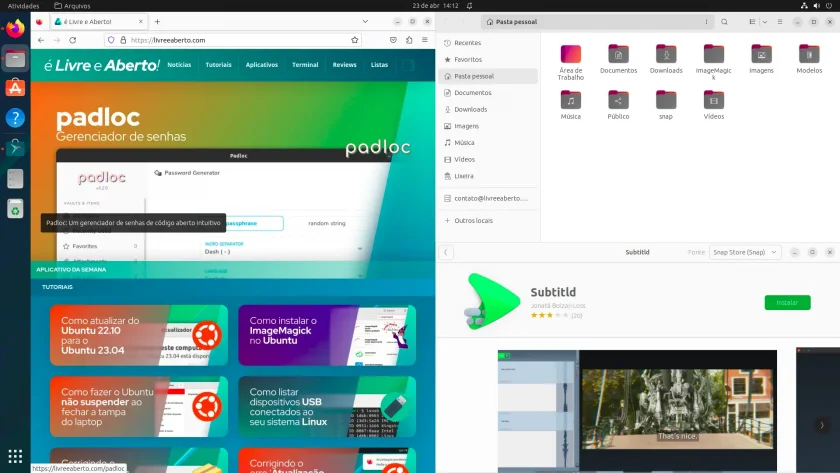Go back in the Software window
840x473 pixels.
coord(446,252)
